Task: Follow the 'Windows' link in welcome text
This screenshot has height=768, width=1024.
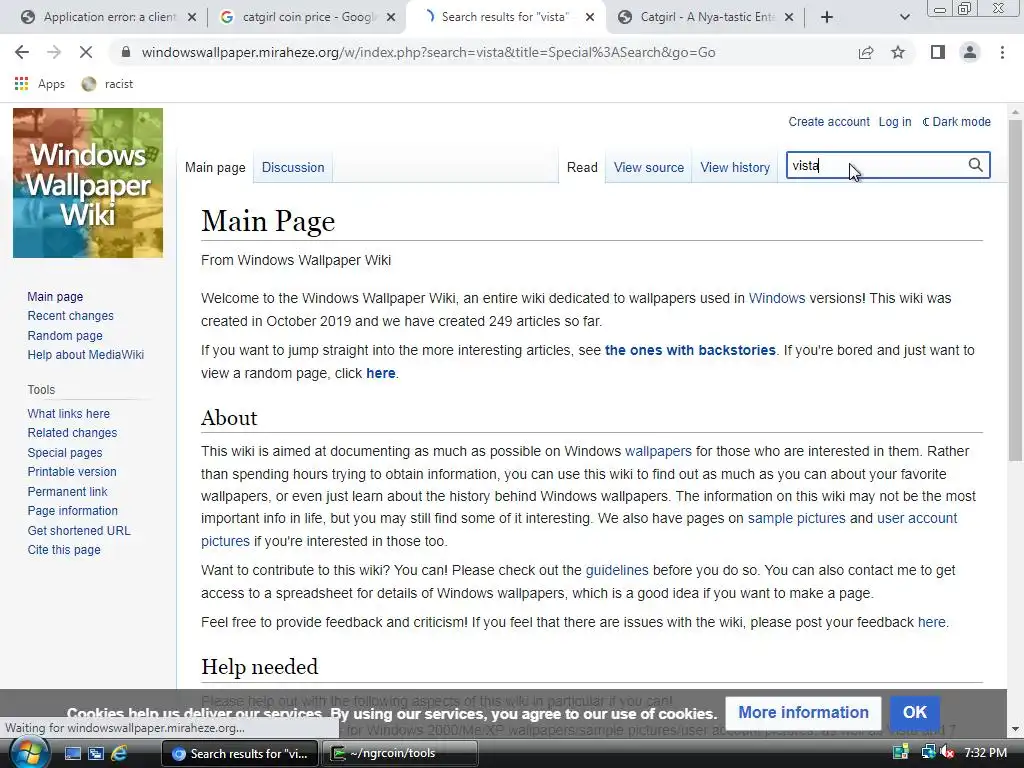Action: click(776, 298)
